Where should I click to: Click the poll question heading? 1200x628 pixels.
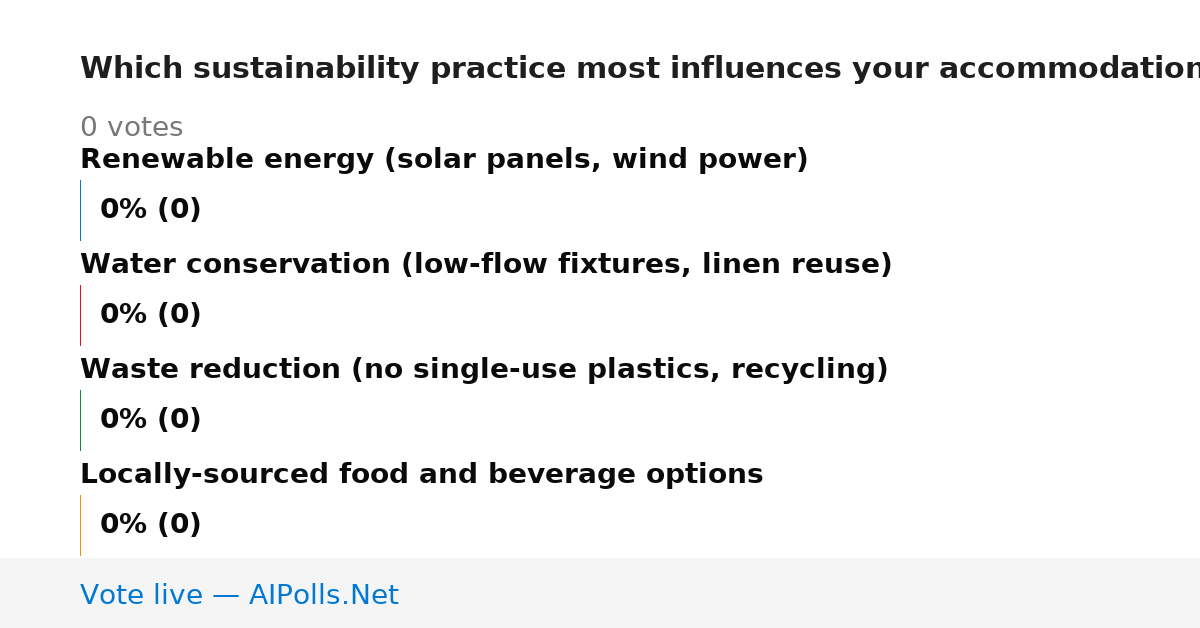640,69
